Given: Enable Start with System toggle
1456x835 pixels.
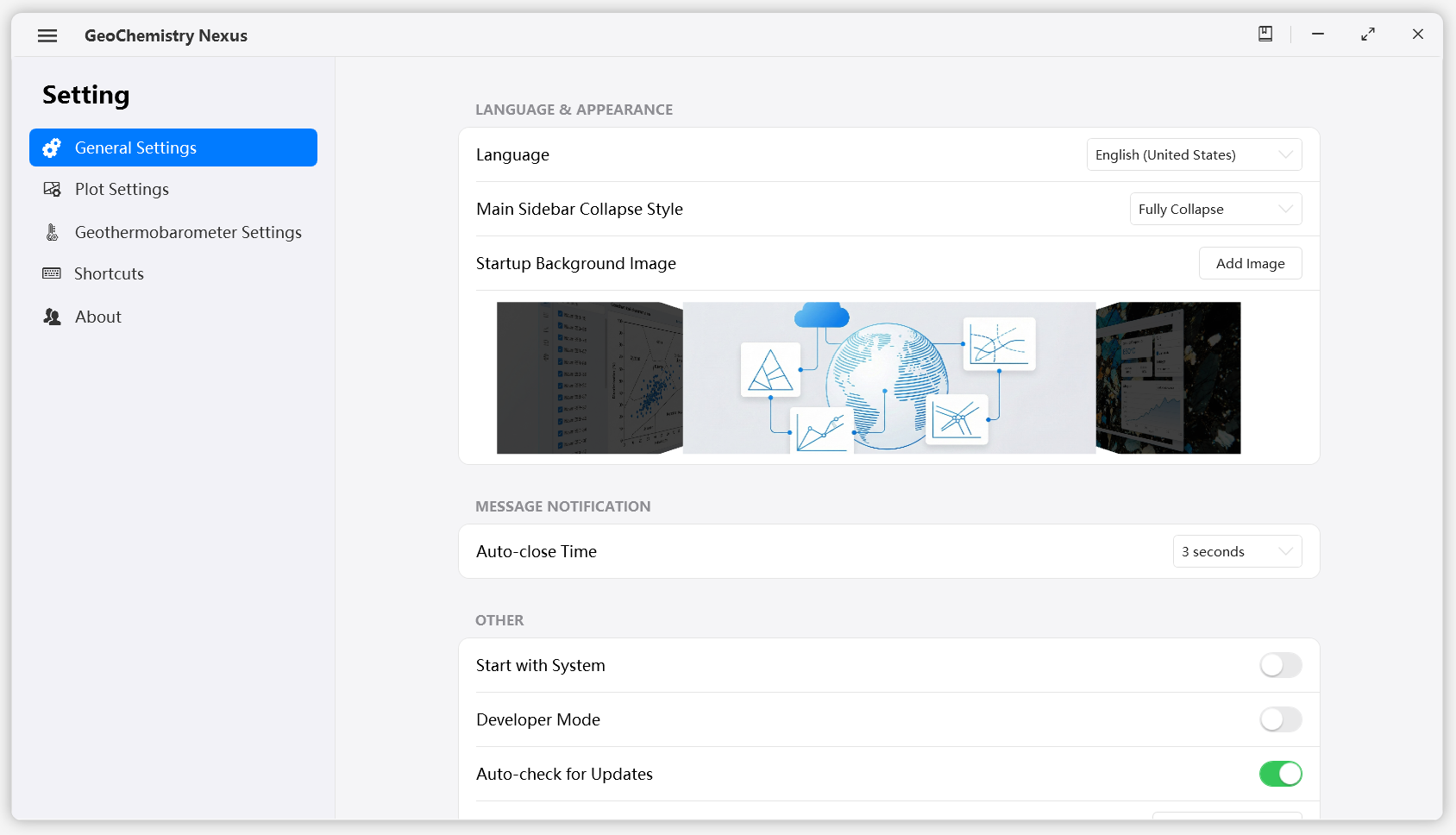Looking at the screenshot, I should [1280, 665].
